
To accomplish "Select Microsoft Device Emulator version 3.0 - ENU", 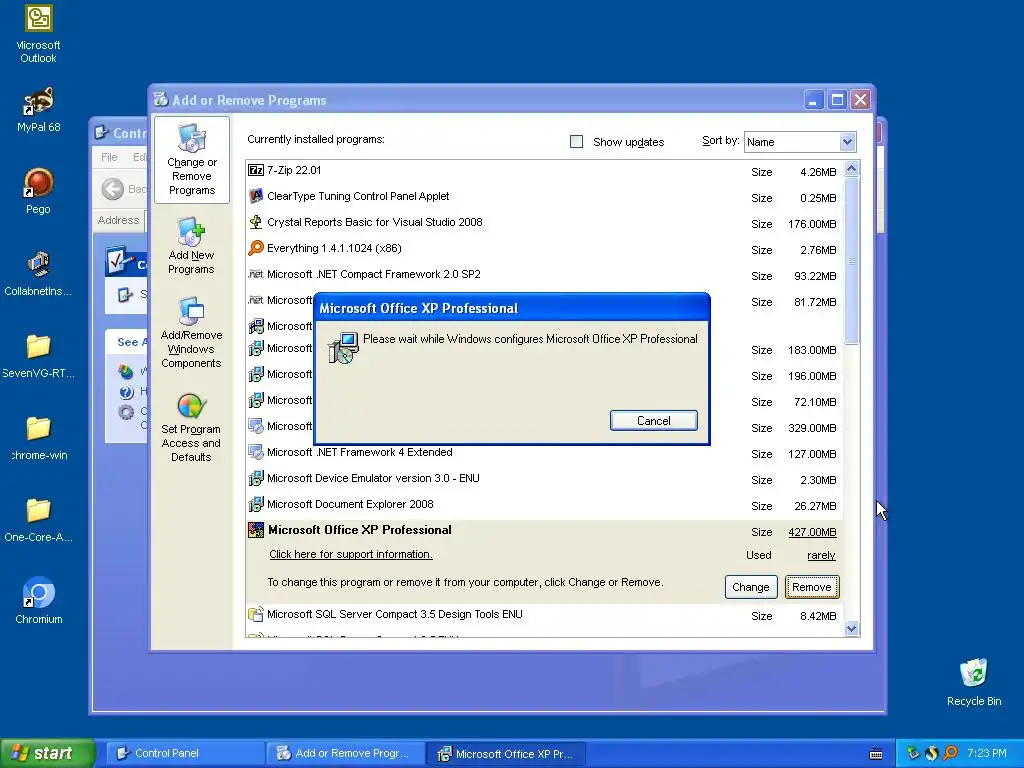I will click(x=544, y=479).
